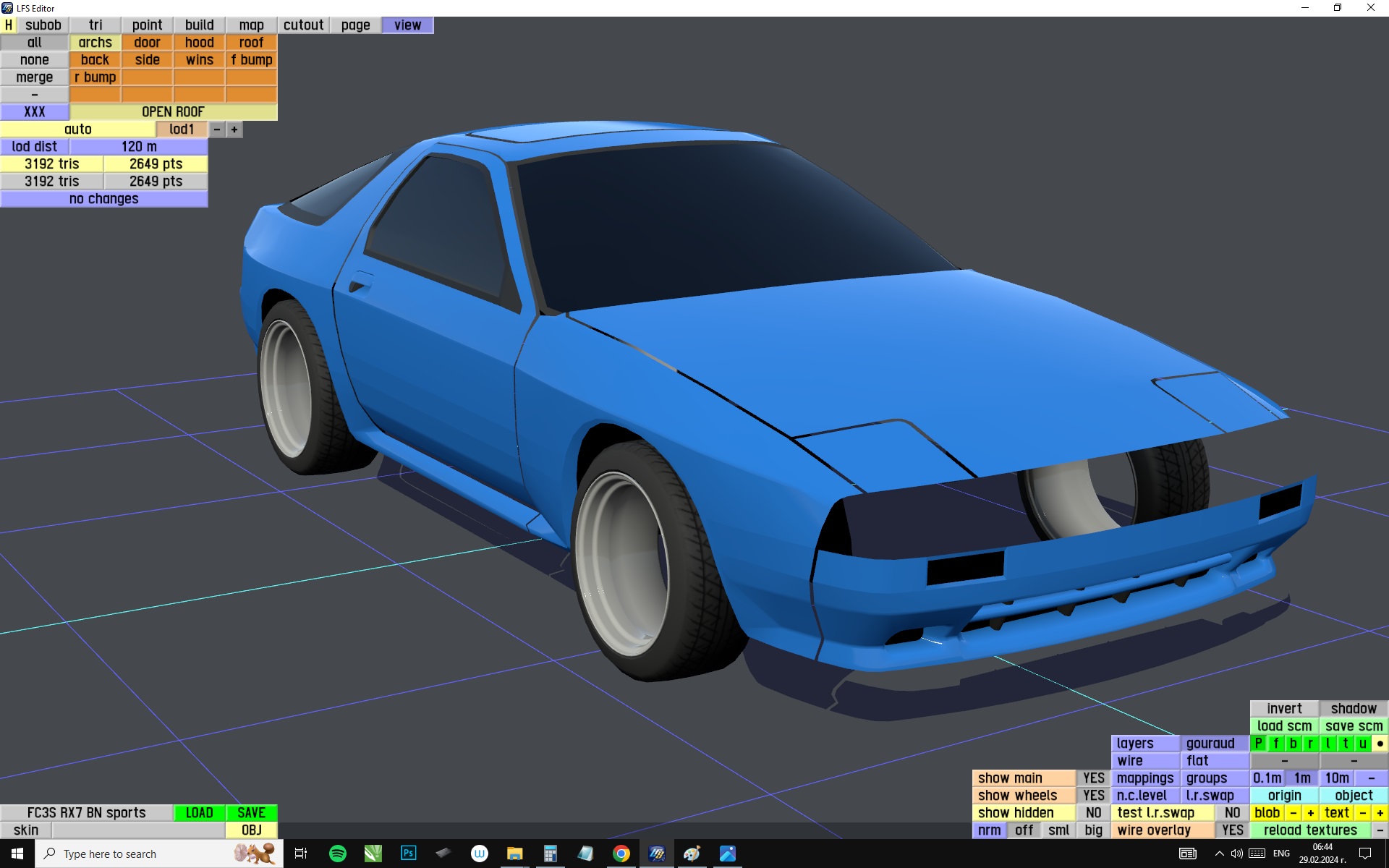Click the lod dist 120 m field
This screenshot has width=1389, height=868.
[139, 146]
